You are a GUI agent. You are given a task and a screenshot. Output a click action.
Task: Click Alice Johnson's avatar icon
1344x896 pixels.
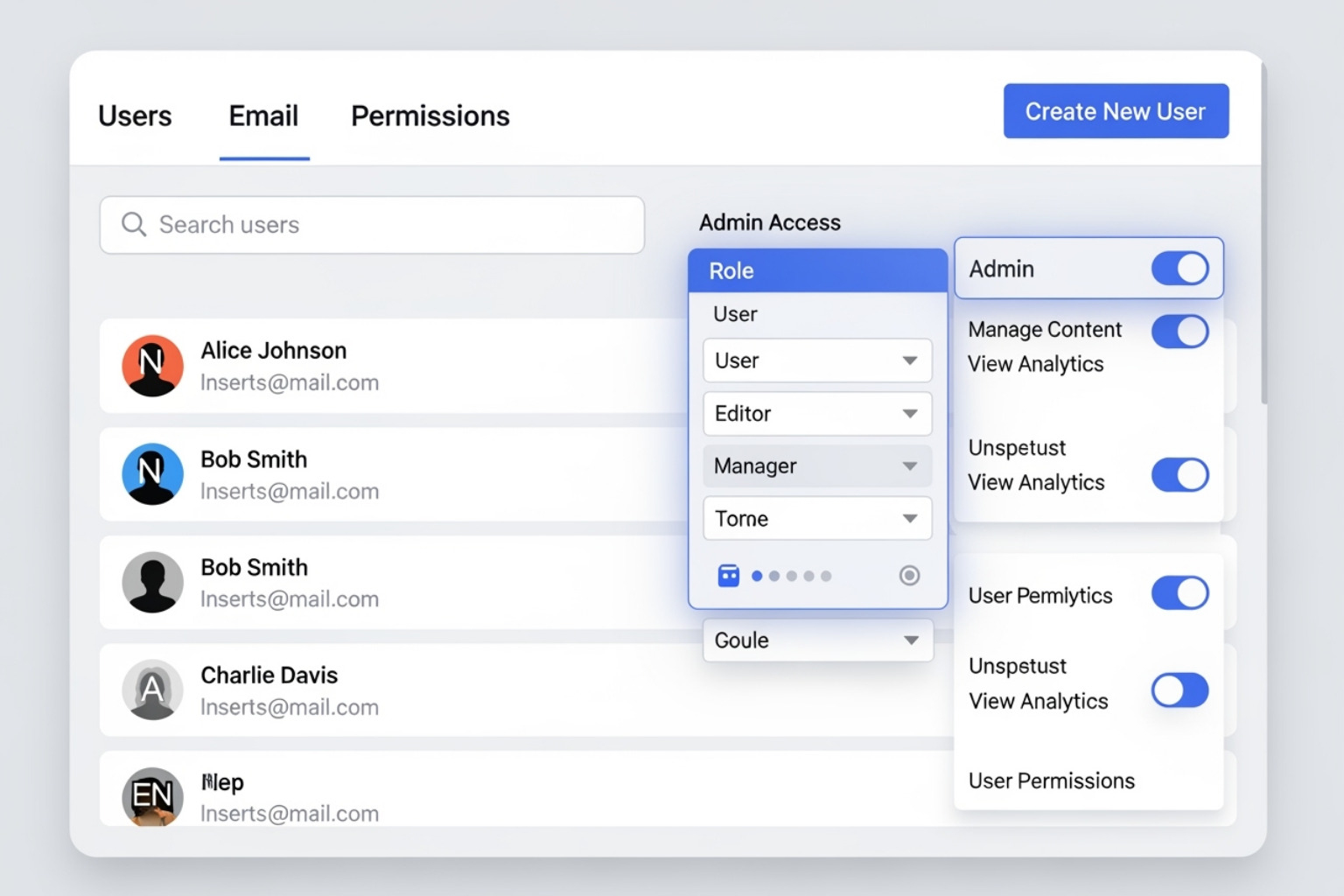pyautogui.click(x=152, y=366)
